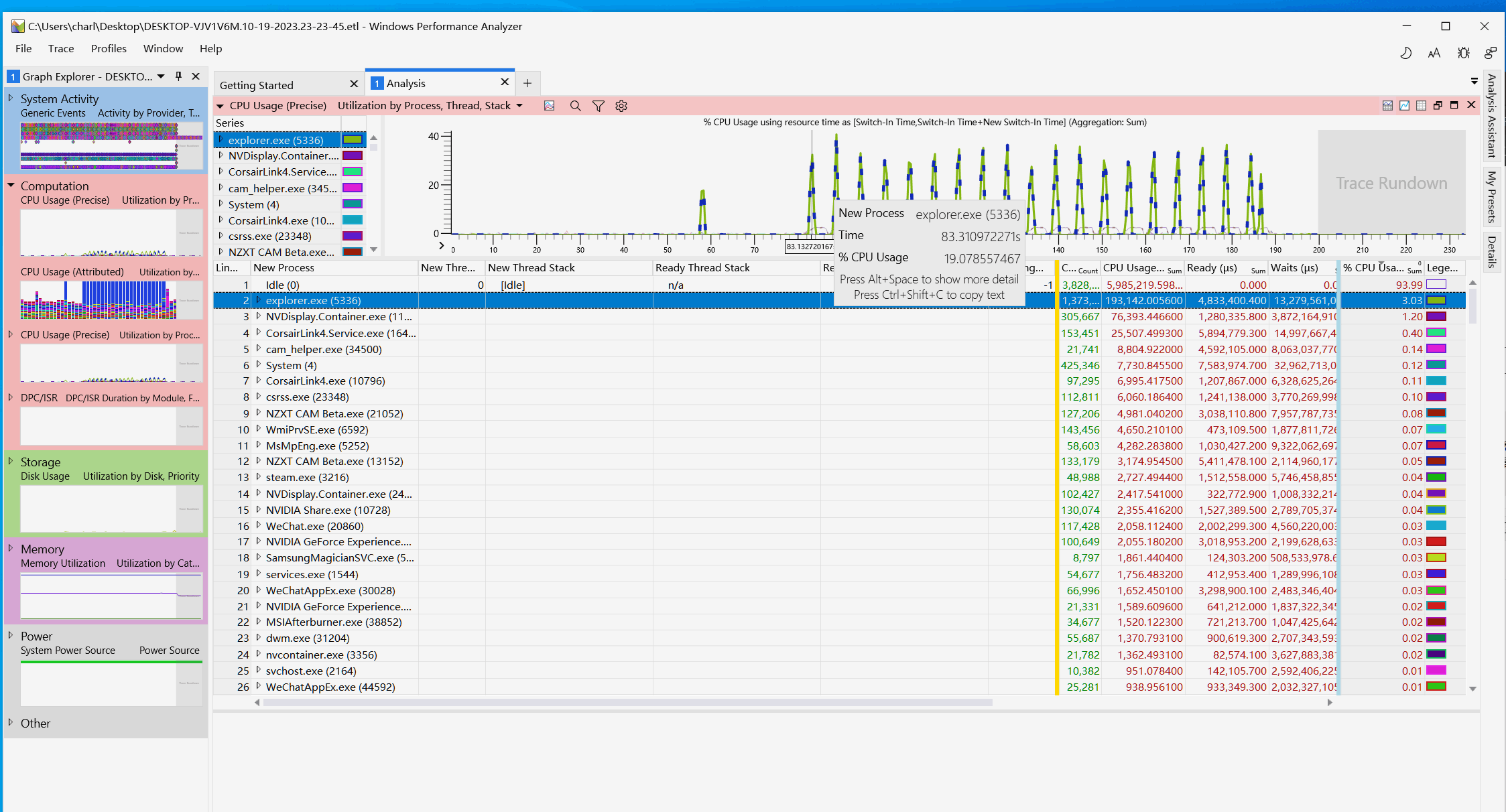Switch to table only display
Viewport: 1506px width, 812px height.
click(x=1421, y=105)
